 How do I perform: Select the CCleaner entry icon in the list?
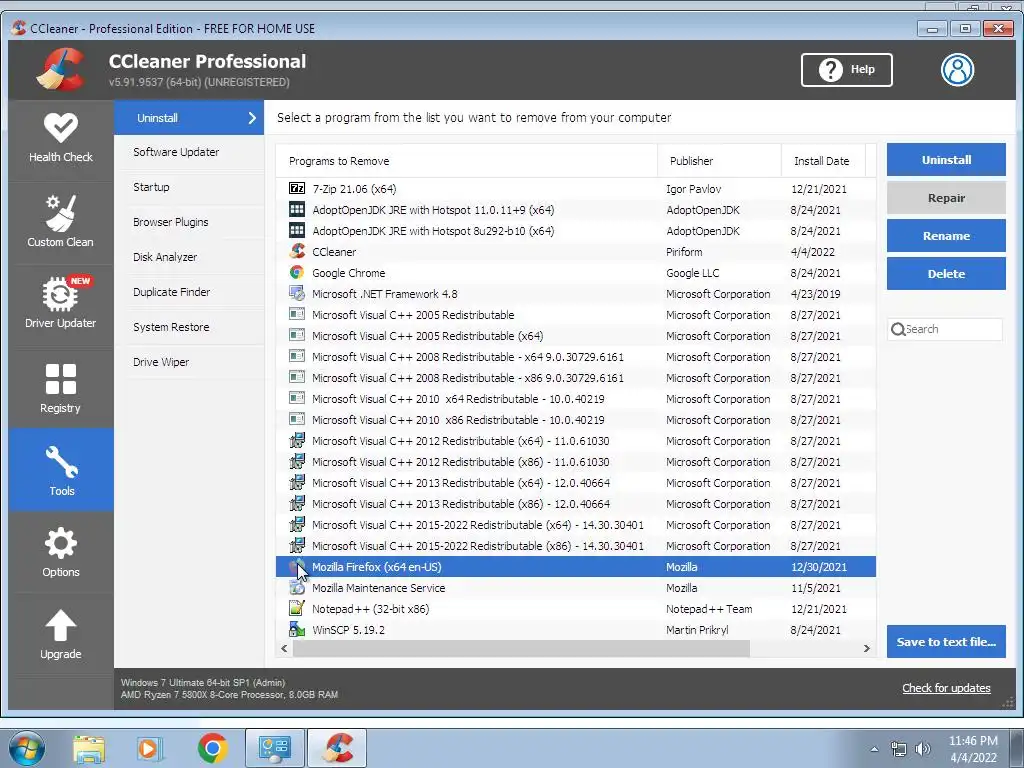click(x=297, y=251)
